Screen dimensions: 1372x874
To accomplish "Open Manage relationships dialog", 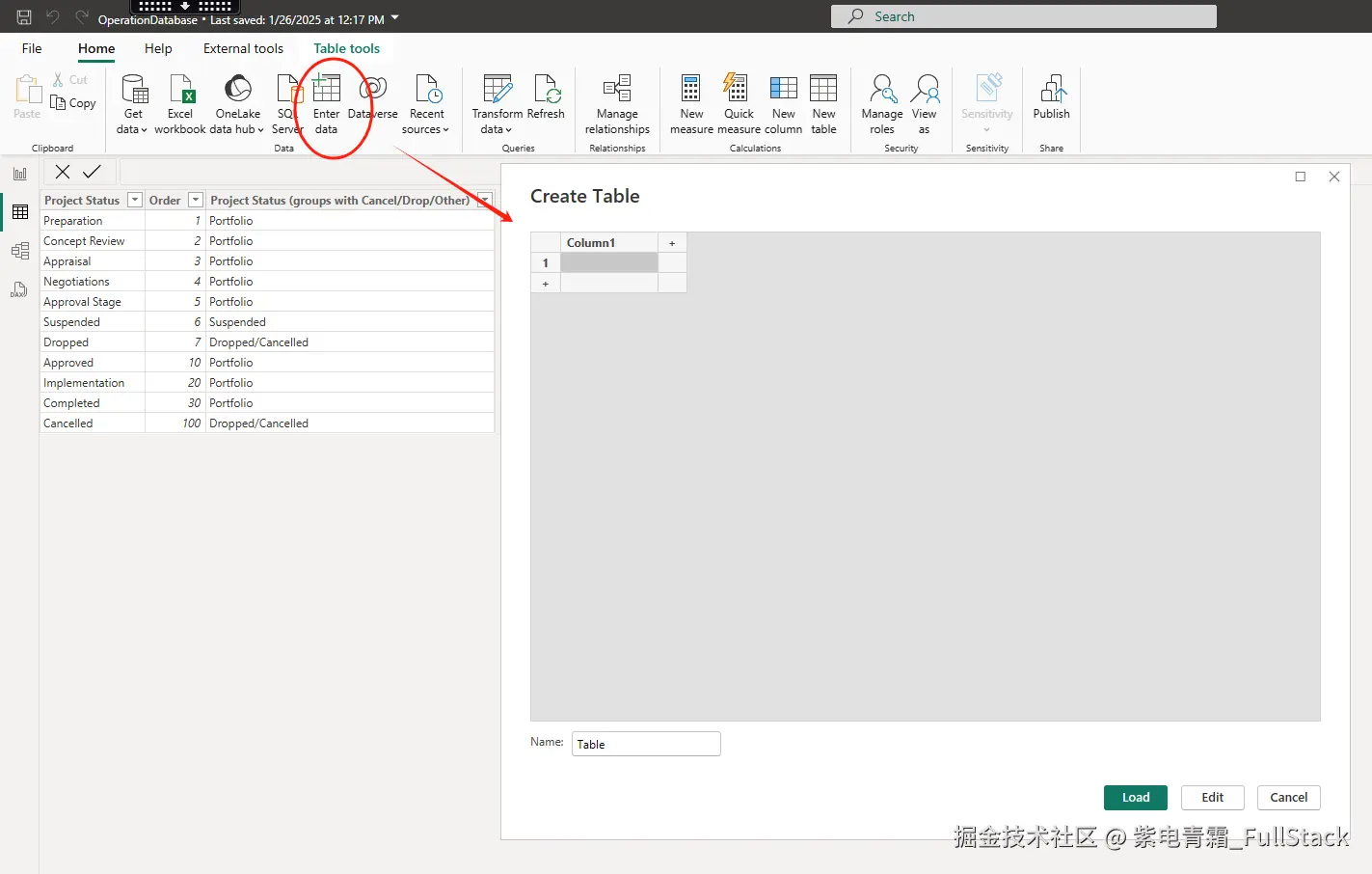I will (x=617, y=103).
